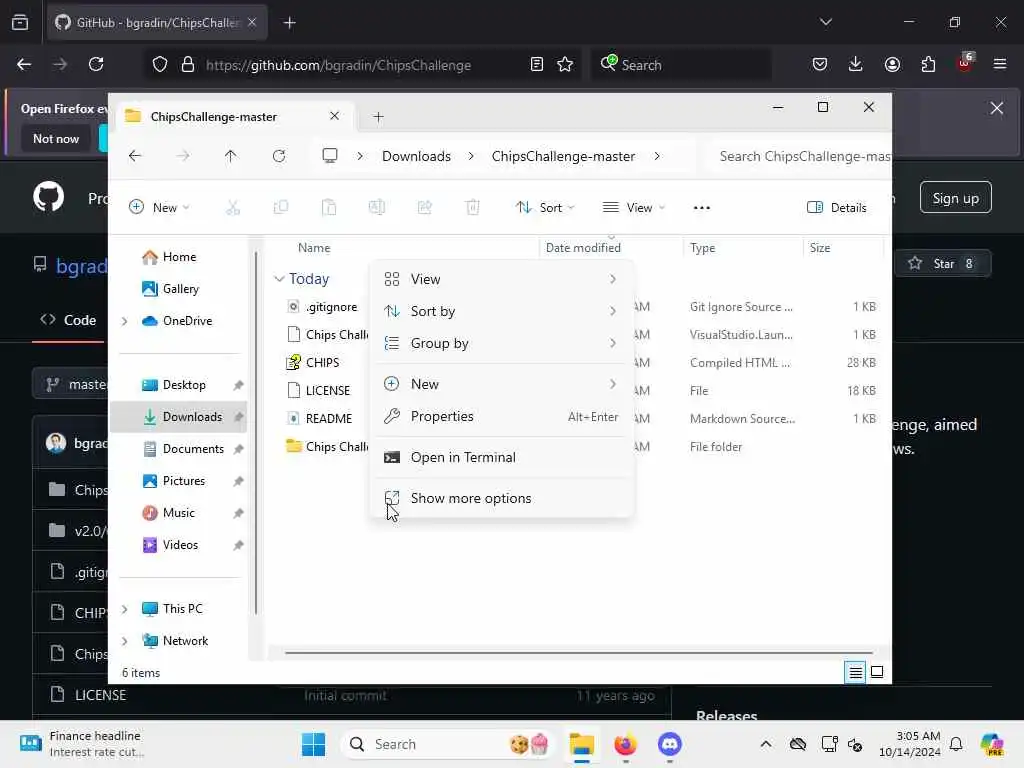Click the horizontal scrollbar in the file list

coord(579,652)
